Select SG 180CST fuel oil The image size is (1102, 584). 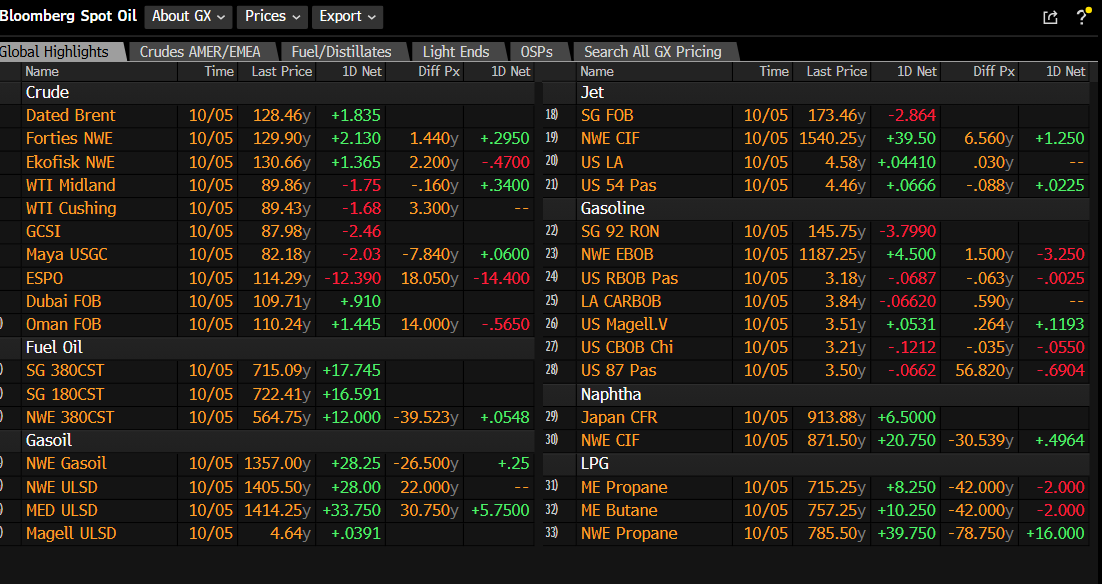coord(267,394)
